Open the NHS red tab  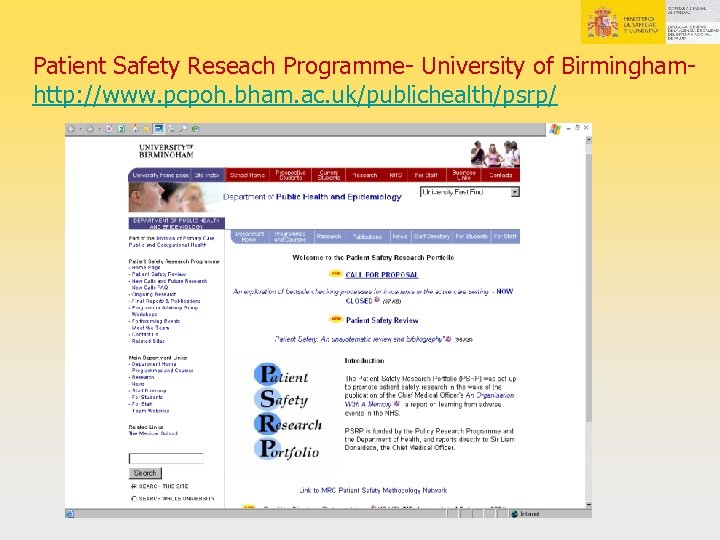click(396, 175)
